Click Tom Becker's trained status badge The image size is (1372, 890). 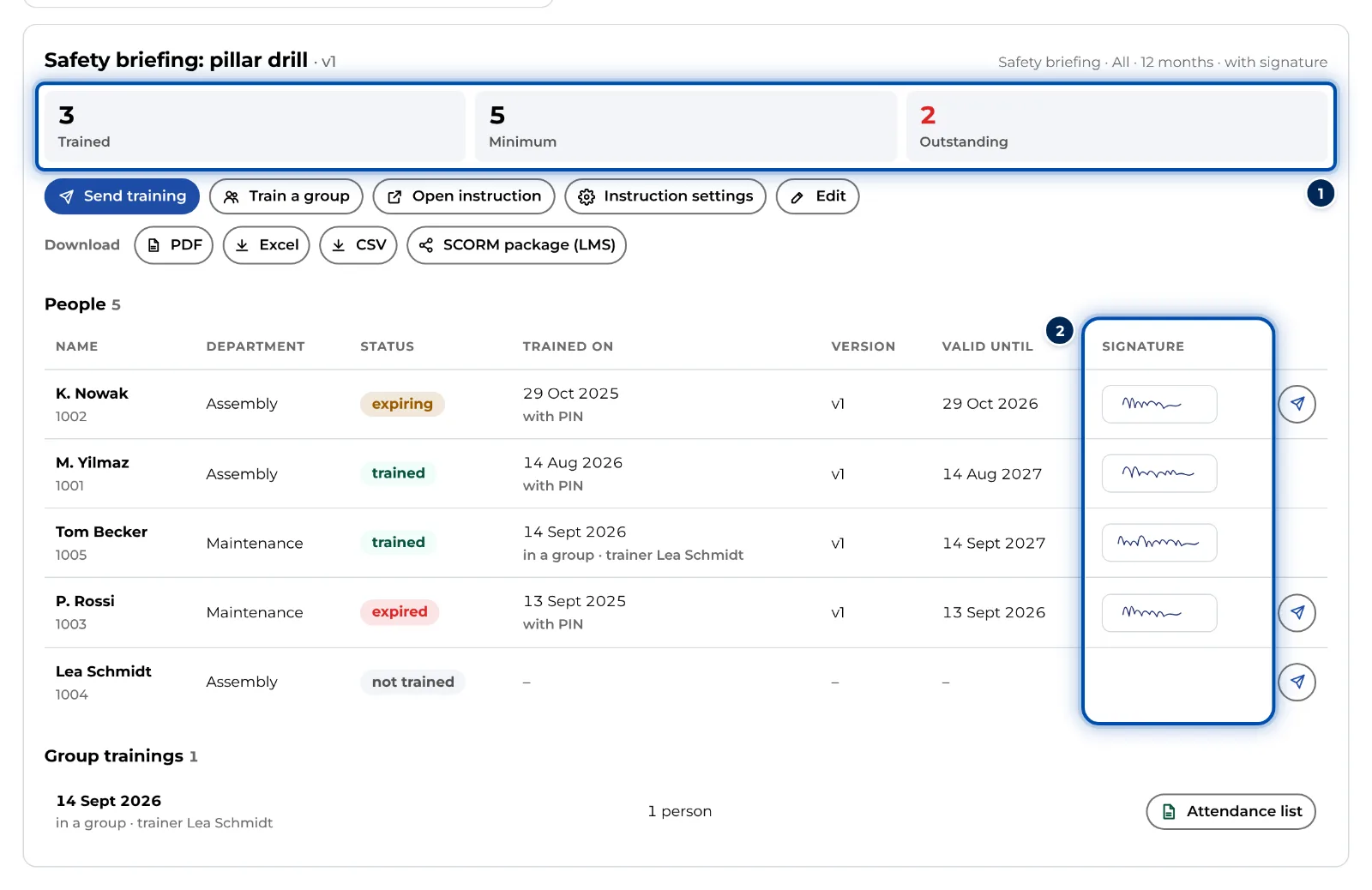tap(398, 543)
